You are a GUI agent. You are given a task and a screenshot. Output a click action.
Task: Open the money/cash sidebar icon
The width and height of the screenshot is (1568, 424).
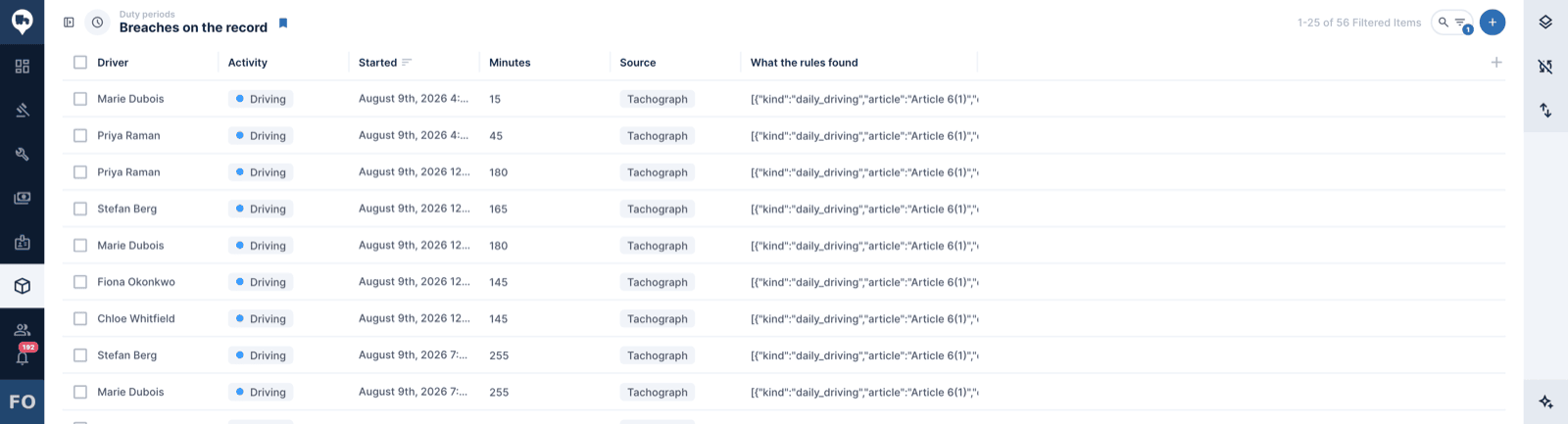coord(22,198)
